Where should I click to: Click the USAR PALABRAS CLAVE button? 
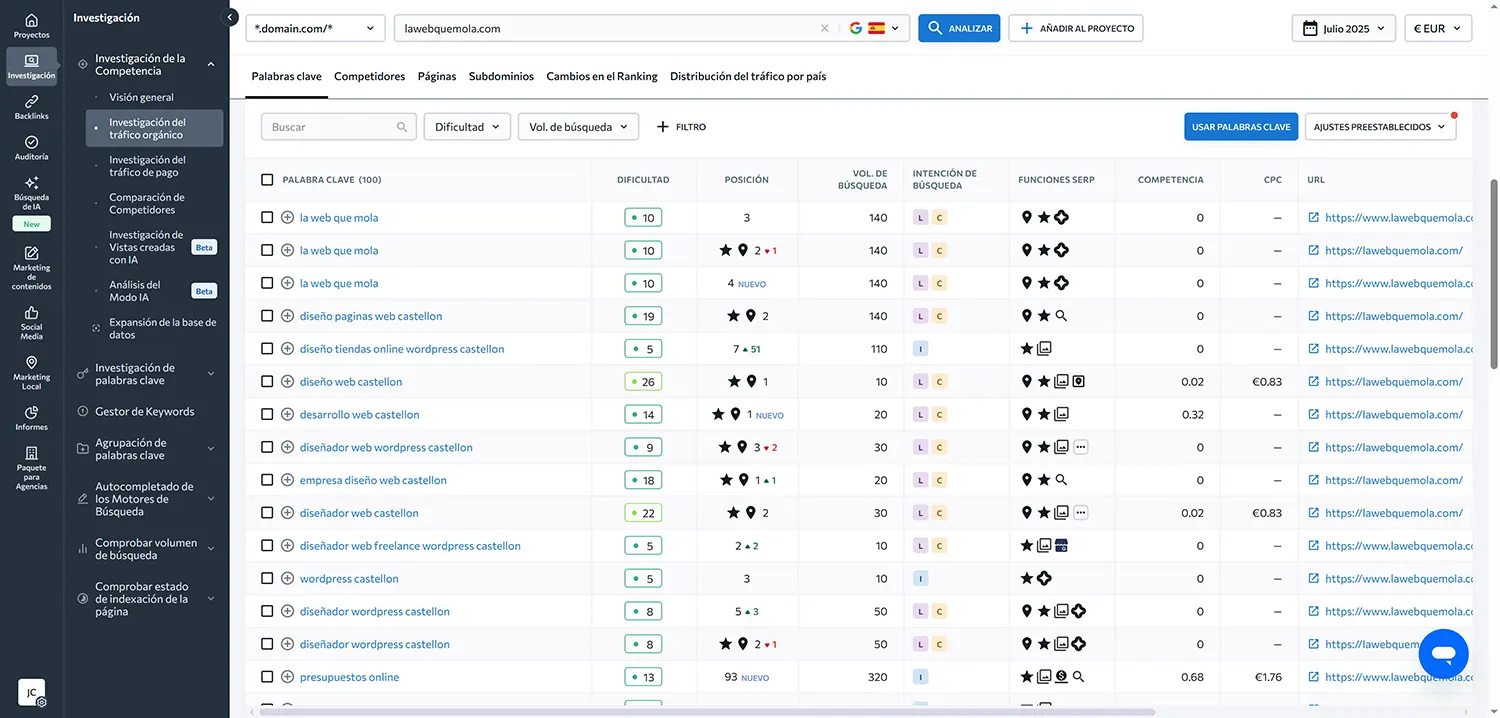pos(1240,127)
